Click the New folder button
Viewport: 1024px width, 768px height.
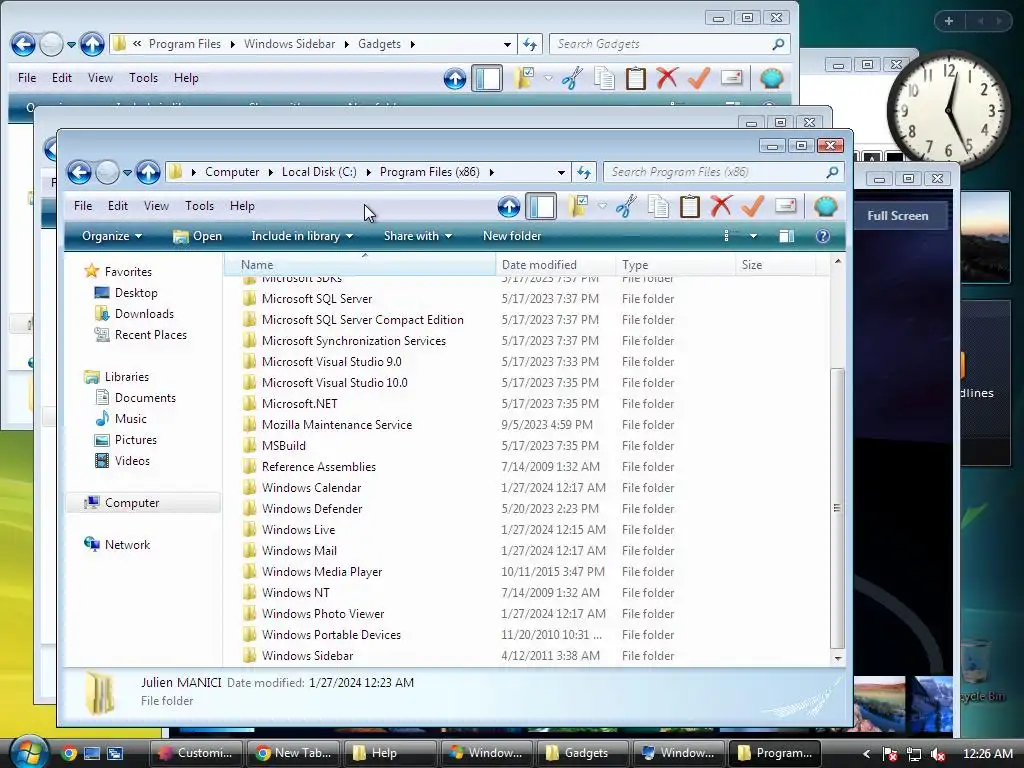[512, 236]
